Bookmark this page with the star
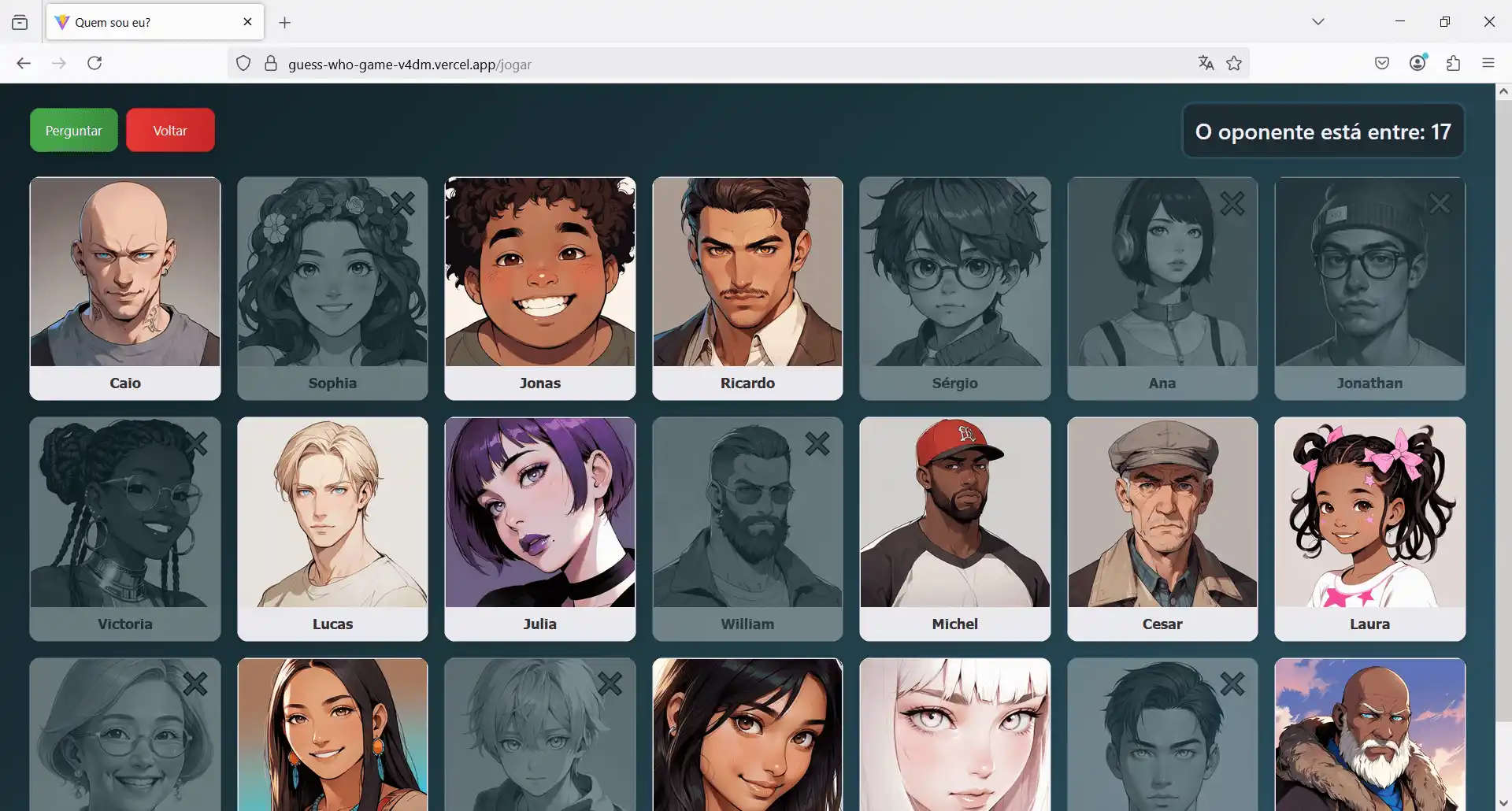Image resolution: width=1512 pixels, height=811 pixels. pyautogui.click(x=1234, y=63)
